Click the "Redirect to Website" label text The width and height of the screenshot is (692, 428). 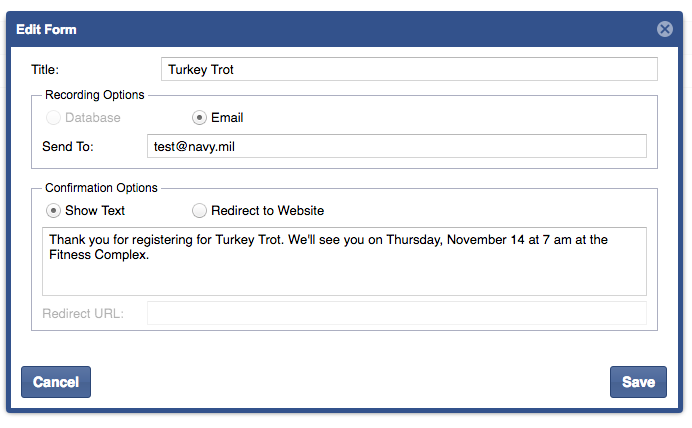[267, 211]
